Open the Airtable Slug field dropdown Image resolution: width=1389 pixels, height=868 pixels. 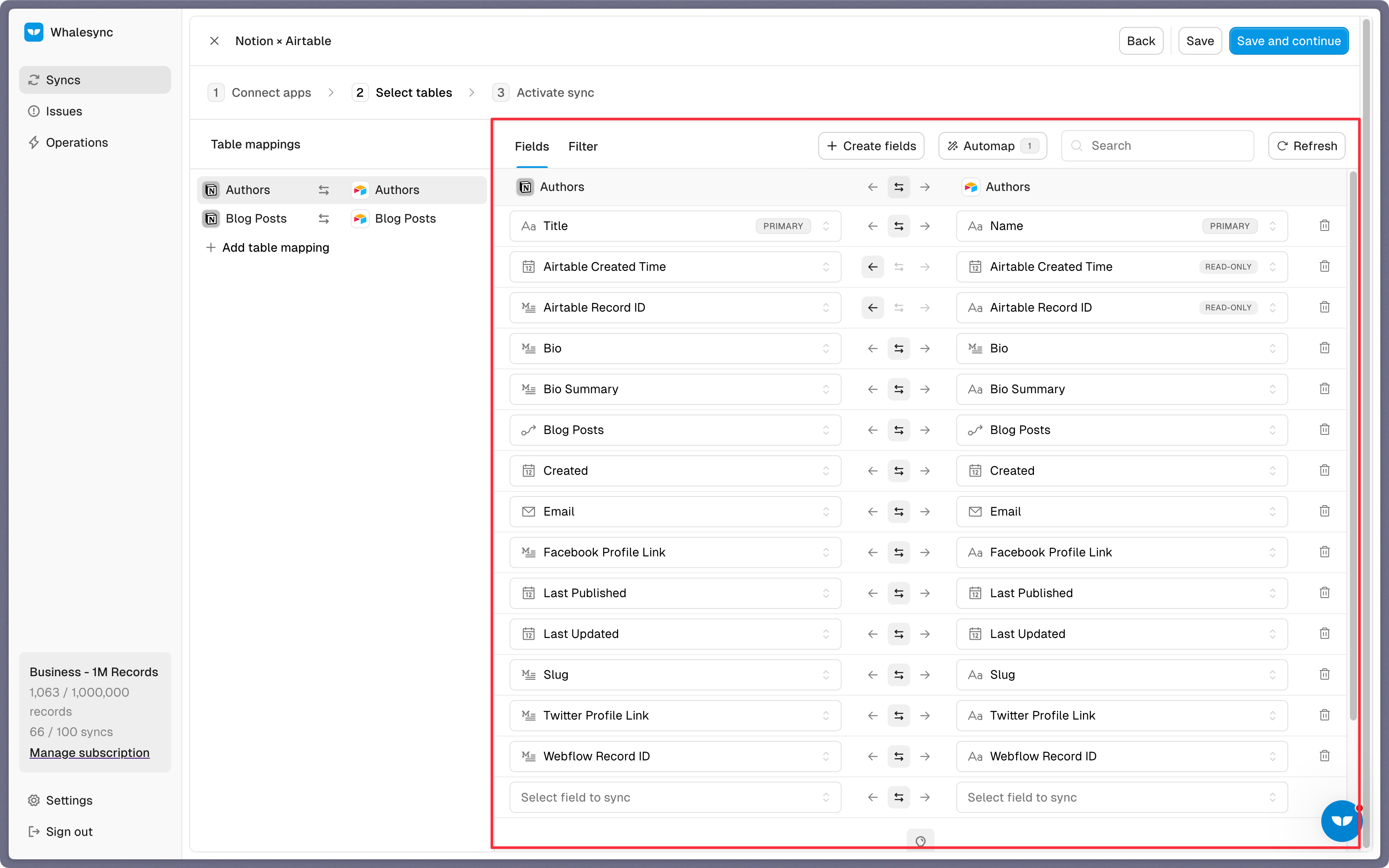tap(1122, 674)
